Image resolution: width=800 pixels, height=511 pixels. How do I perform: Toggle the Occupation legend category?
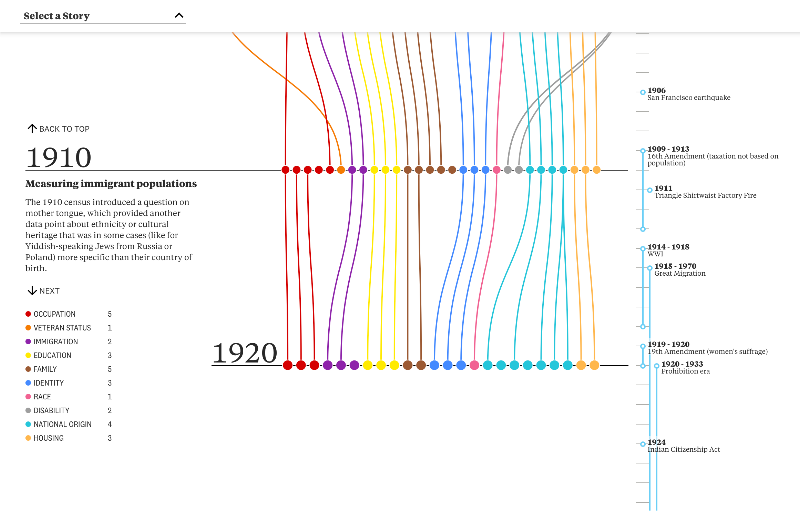(x=54, y=314)
